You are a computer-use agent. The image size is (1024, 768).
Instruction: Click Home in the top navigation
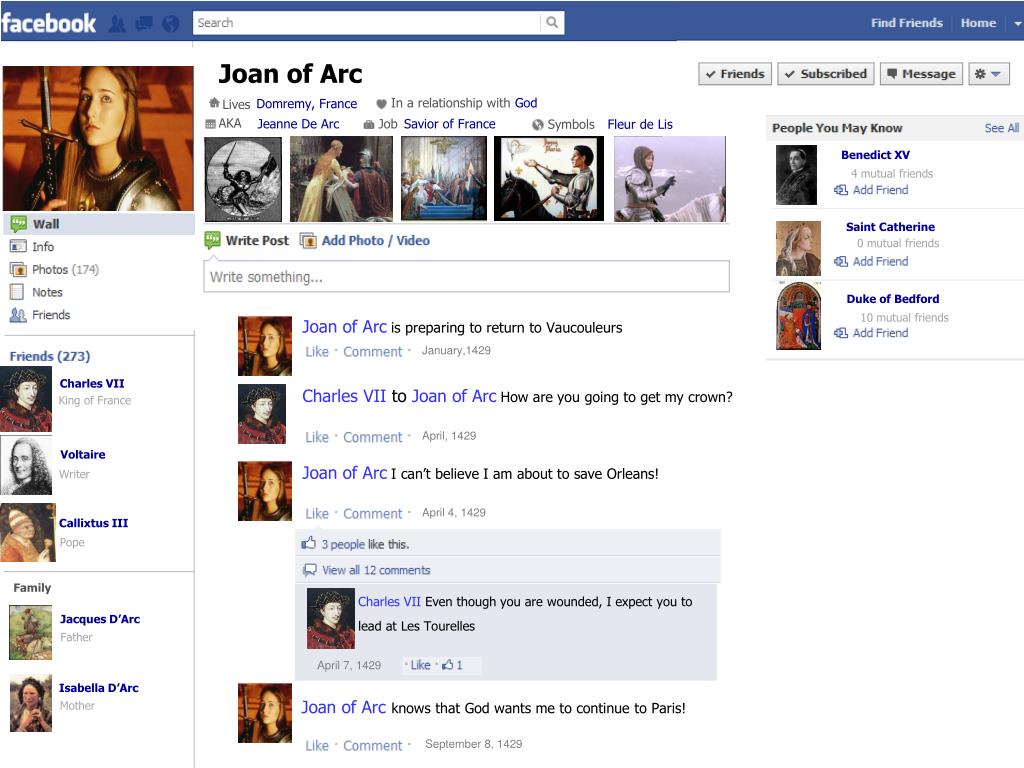coord(978,23)
